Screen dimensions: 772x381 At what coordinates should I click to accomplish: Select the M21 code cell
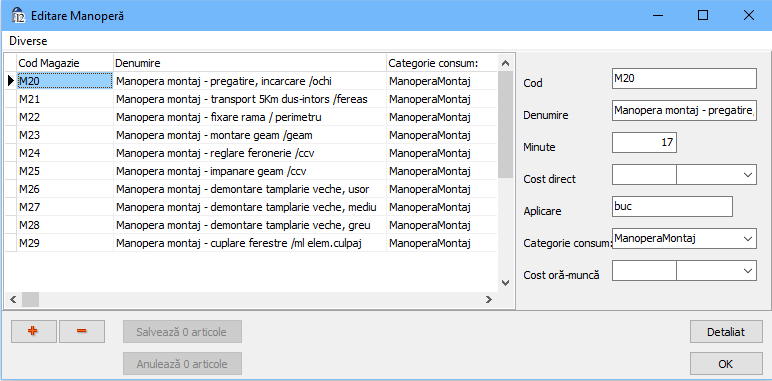(65, 99)
